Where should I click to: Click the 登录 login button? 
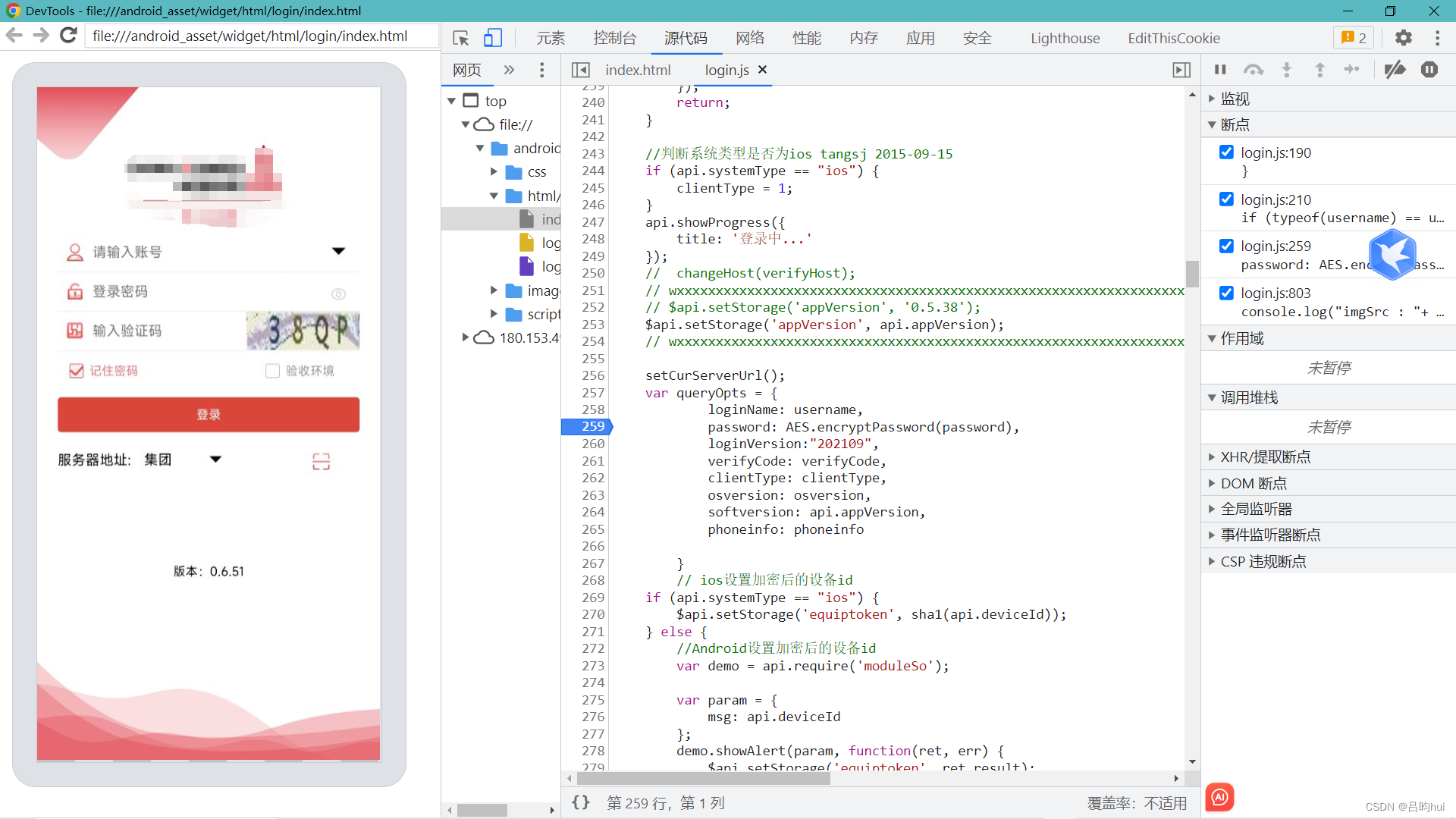coord(208,415)
